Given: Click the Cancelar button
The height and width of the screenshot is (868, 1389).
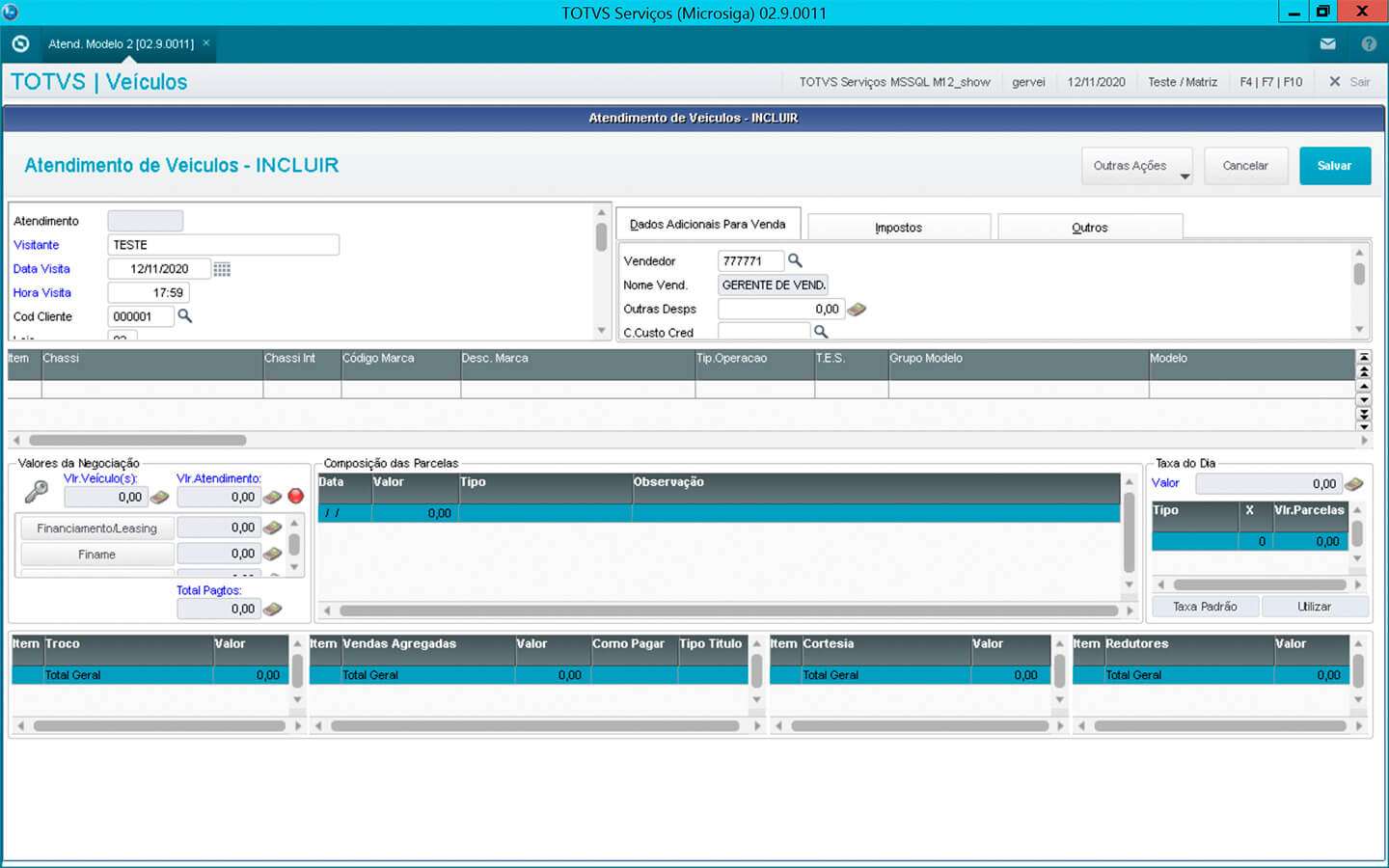Looking at the screenshot, I should (1244, 166).
